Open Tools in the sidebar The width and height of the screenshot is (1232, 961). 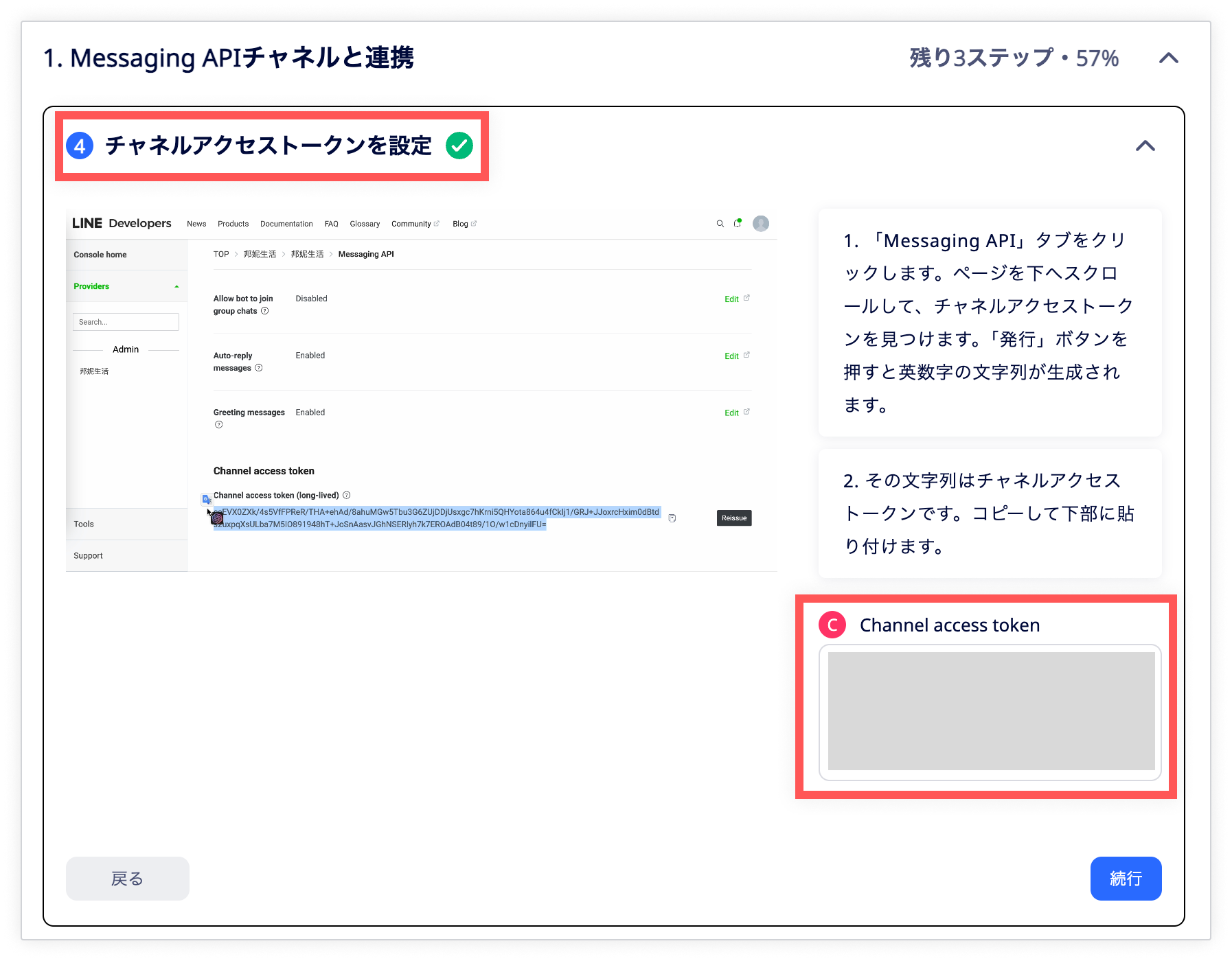84,524
